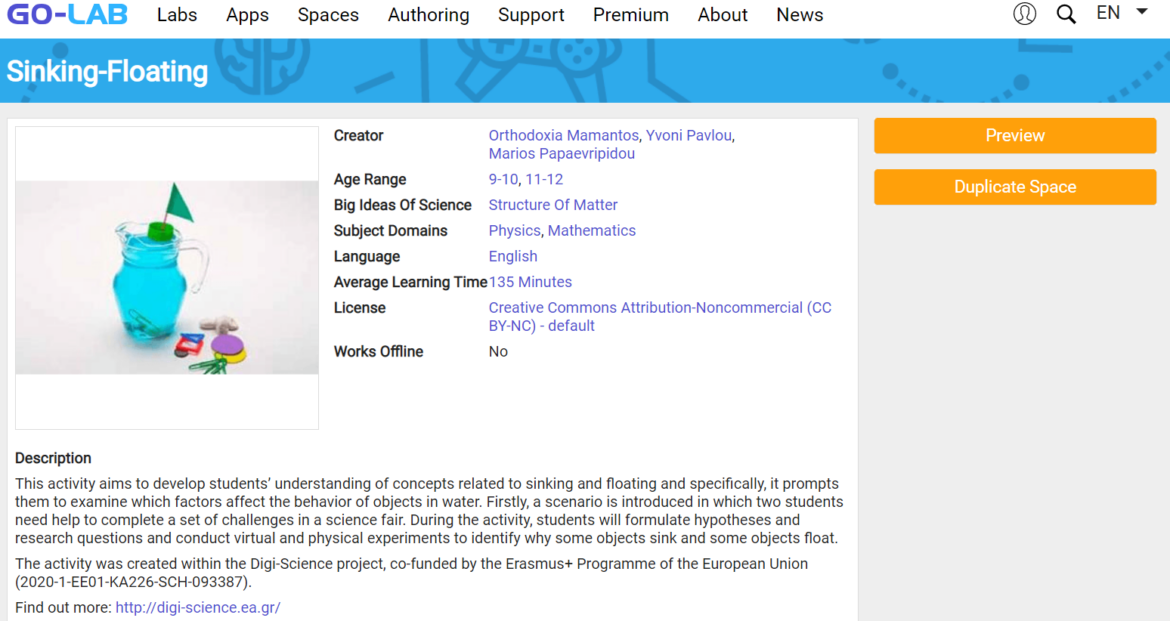Open the user account icon
Screen dimensions: 1170x621
pyautogui.click(x=1024, y=13)
